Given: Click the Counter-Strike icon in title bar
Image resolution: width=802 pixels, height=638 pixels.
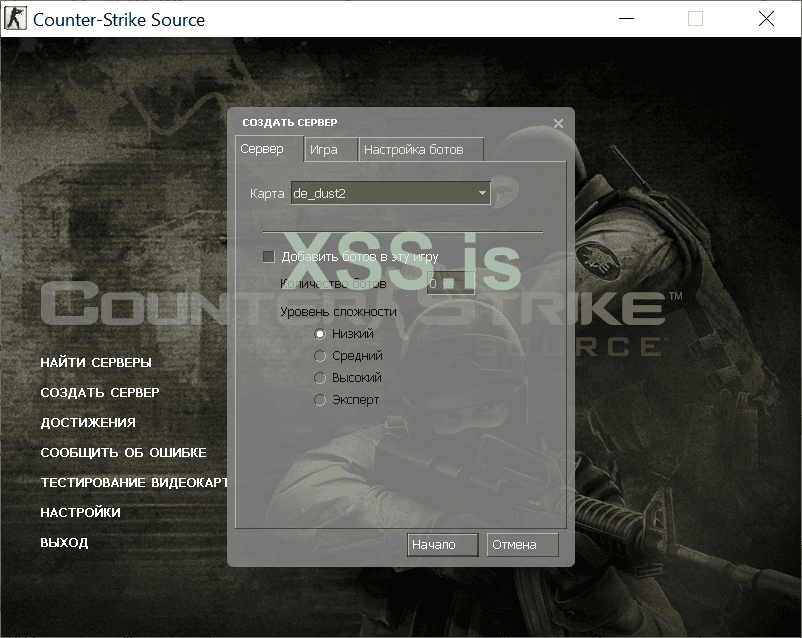Looking at the screenshot, I should [x=15, y=19].
